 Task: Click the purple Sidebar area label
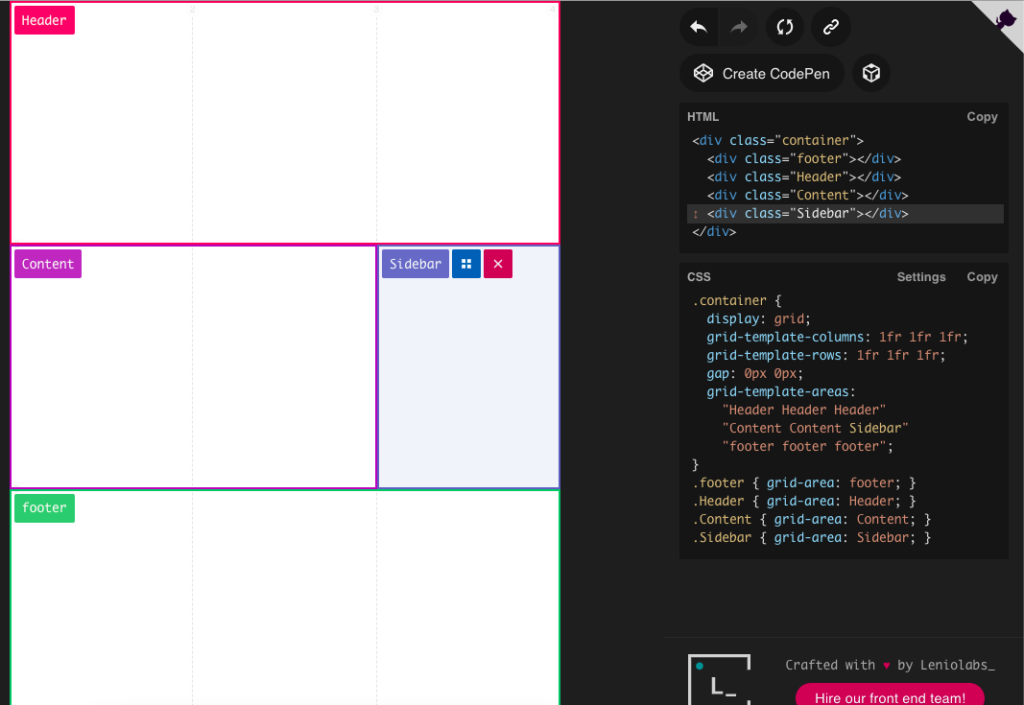coord(415,264)
